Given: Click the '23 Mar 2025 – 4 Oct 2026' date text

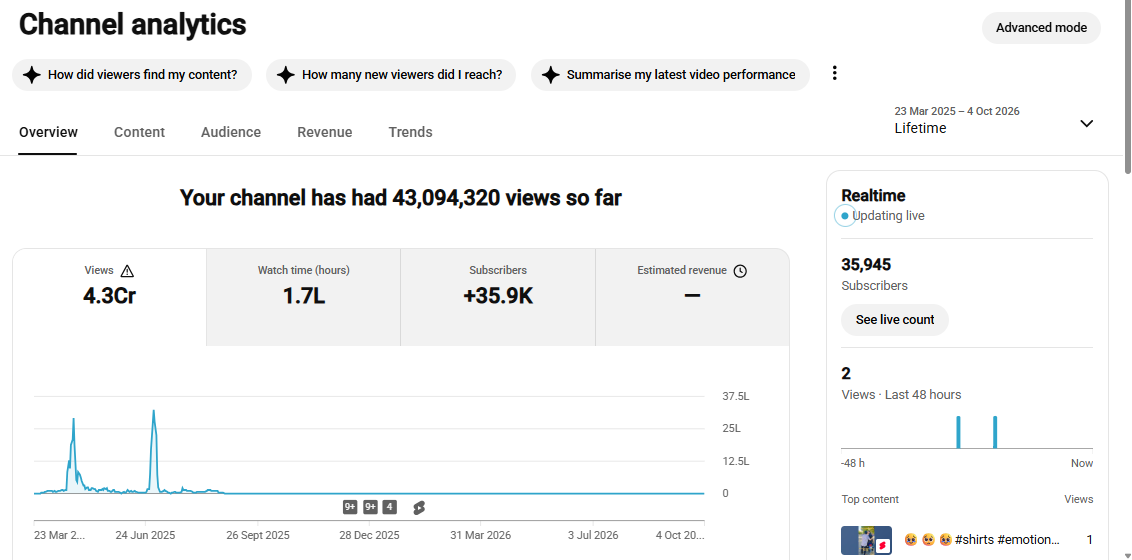Looking at the screenshot, I should coord(957,111).
